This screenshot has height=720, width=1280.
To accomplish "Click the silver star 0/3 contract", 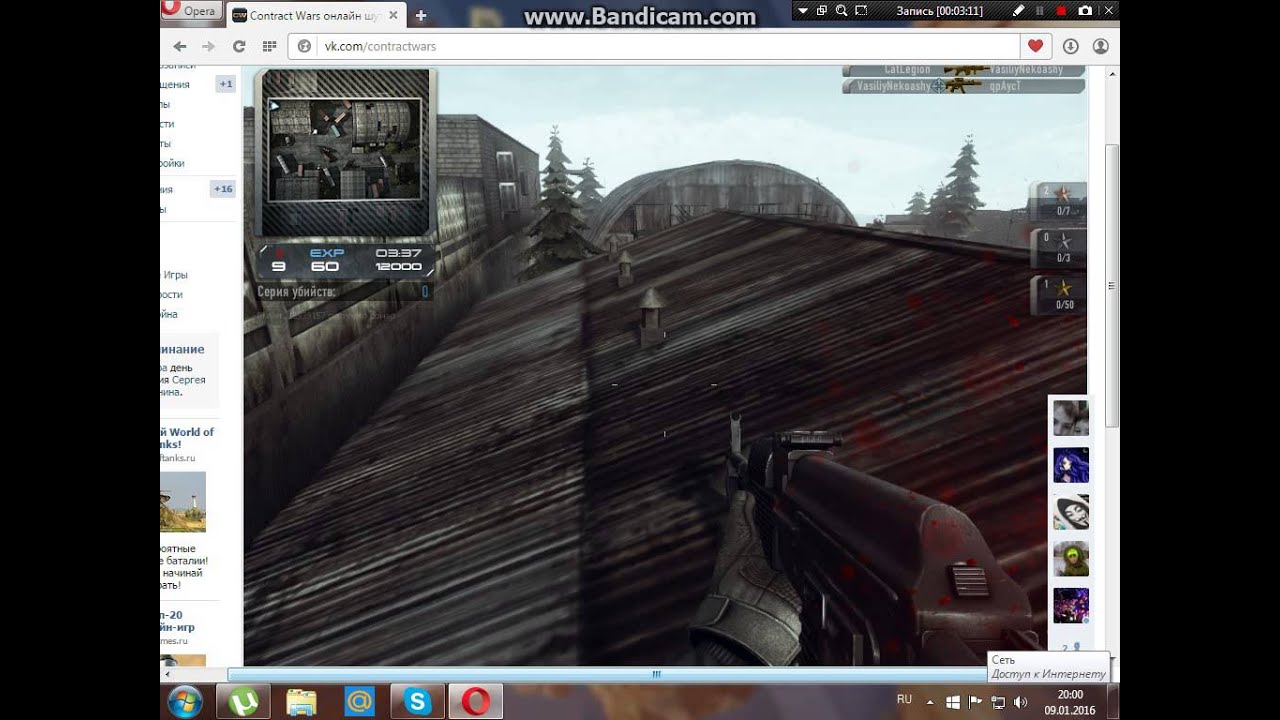I will click(1060, 247).
